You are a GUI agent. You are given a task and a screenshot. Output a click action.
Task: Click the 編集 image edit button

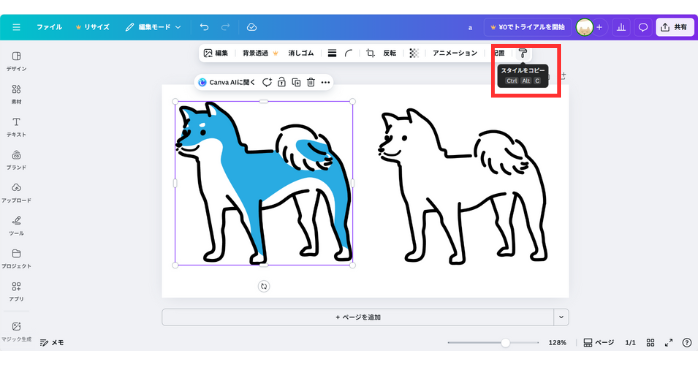click(x=215, y=53)
